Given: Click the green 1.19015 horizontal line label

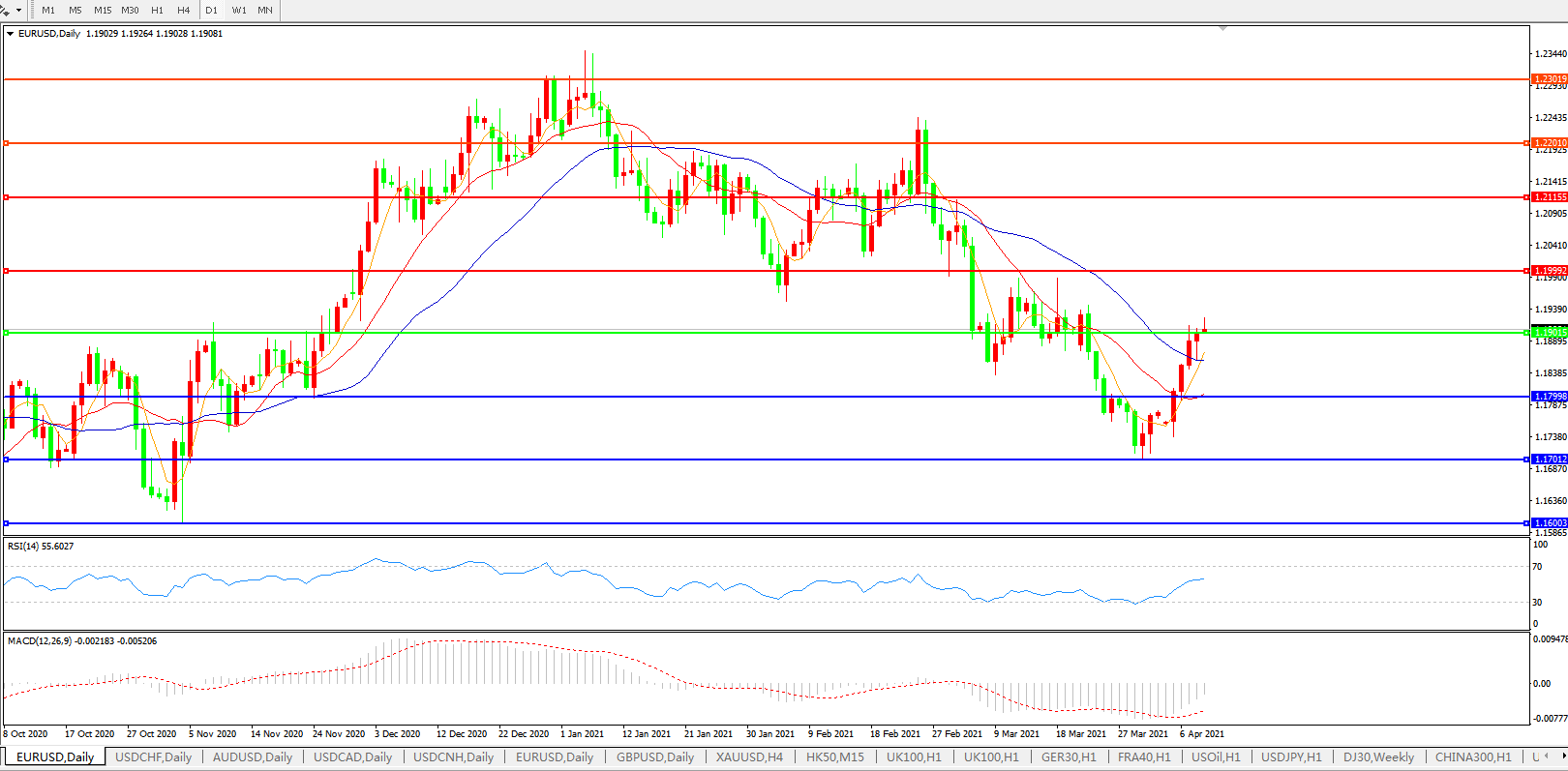Looking at the screenshot, I should click(x=1550, y=332).
